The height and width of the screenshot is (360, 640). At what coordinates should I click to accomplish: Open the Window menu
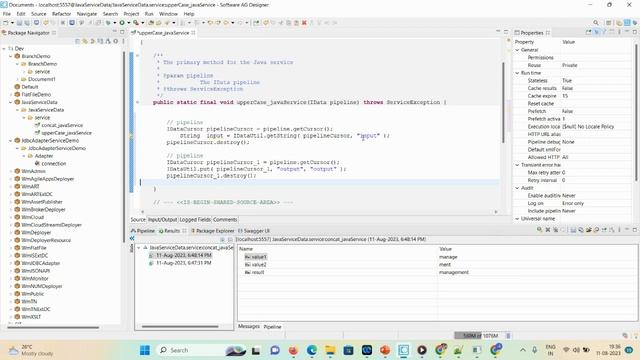click(168, 14)
